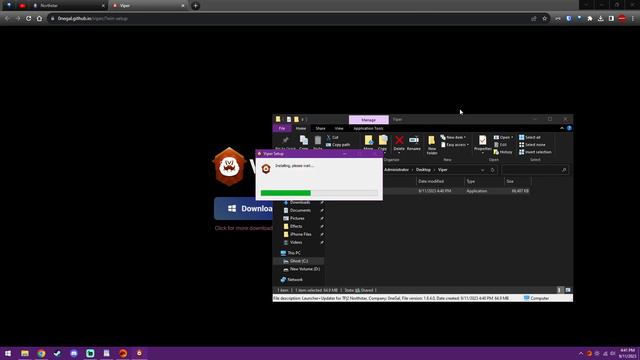Click the file's date modified cell
Screen dimensions: 640x360
click(435, 191)
